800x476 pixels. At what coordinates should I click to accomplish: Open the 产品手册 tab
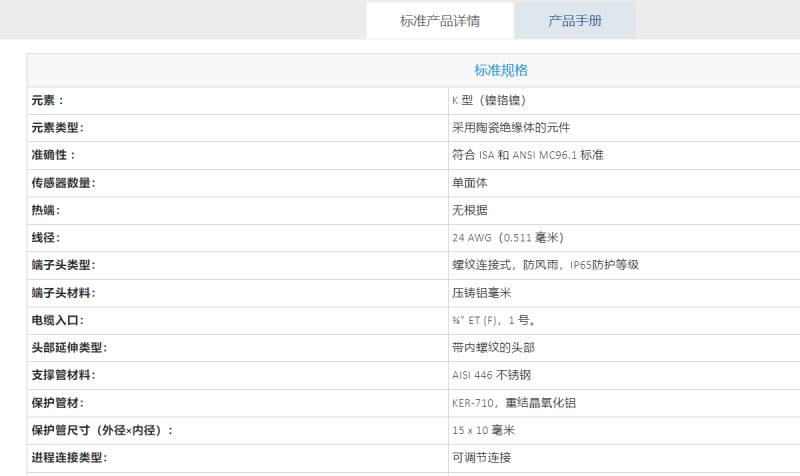coord(574,21)
